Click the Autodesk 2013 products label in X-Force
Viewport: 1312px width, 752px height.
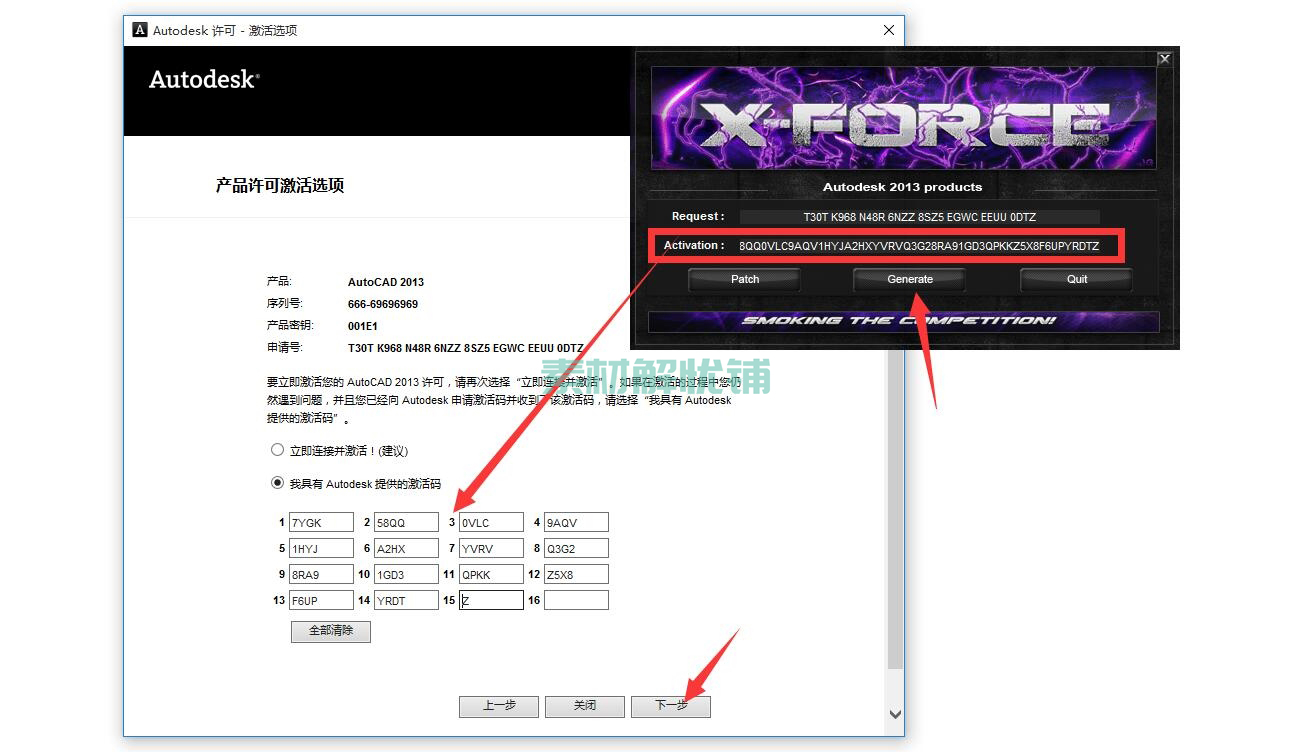pyautogui.click(x=902, y=187)
